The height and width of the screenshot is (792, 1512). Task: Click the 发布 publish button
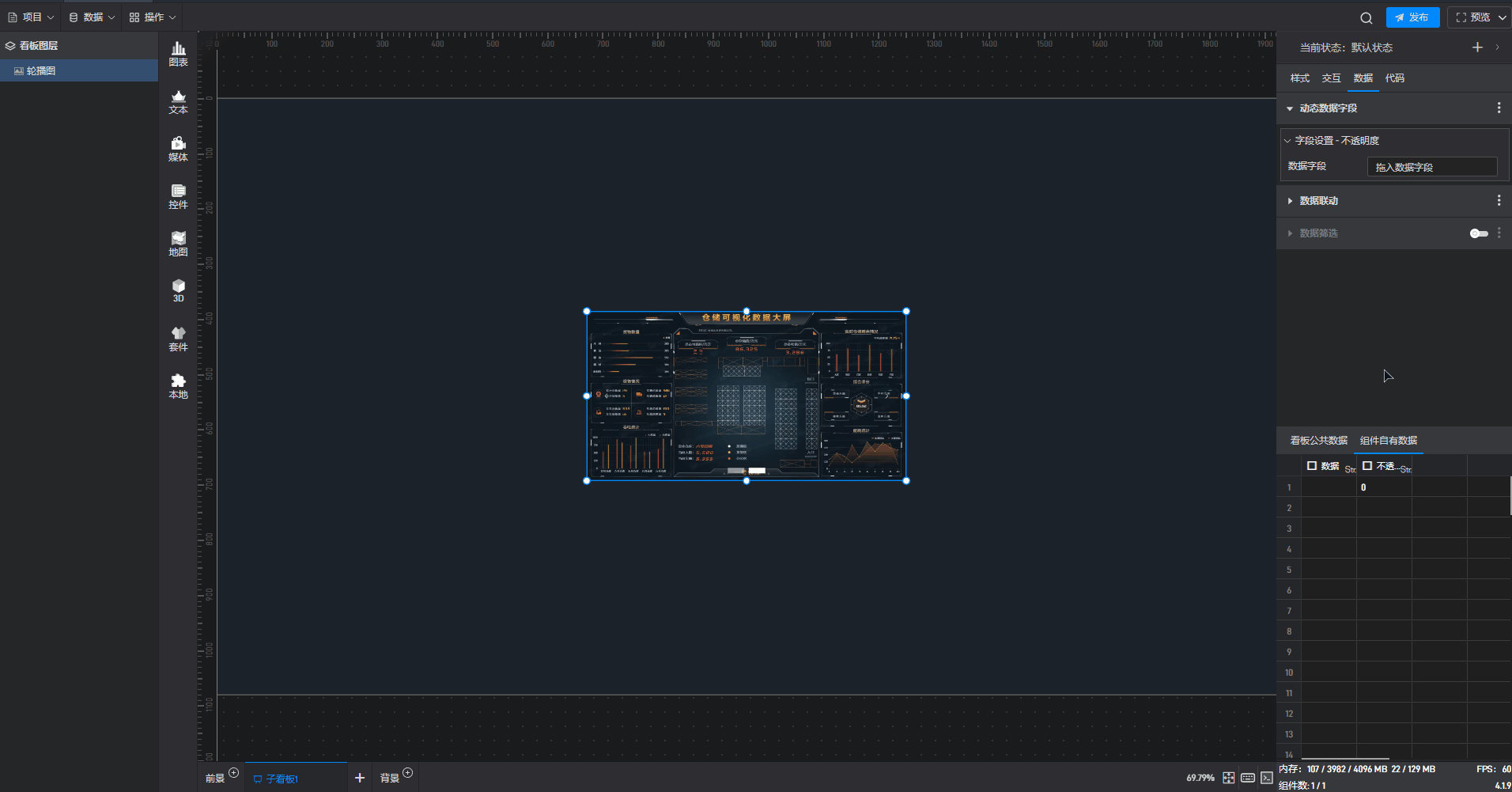1412,17
